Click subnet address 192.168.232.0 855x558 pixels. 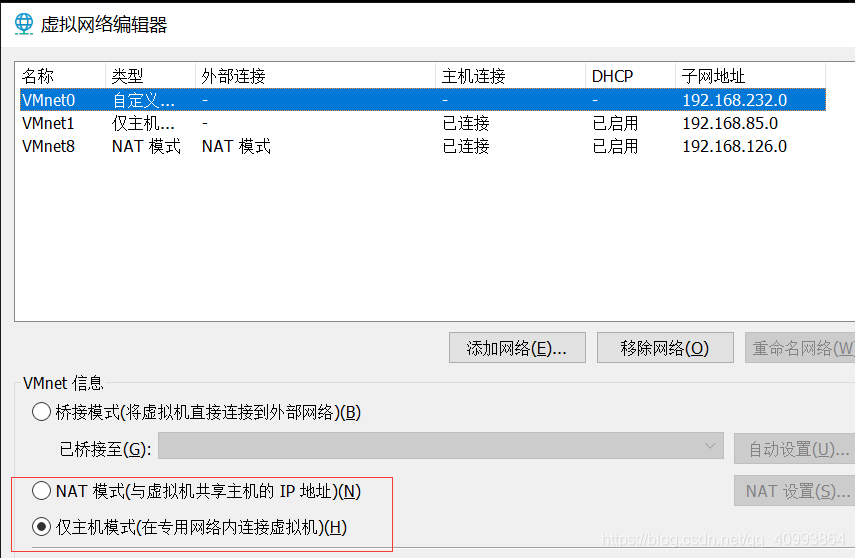[734, 100]
